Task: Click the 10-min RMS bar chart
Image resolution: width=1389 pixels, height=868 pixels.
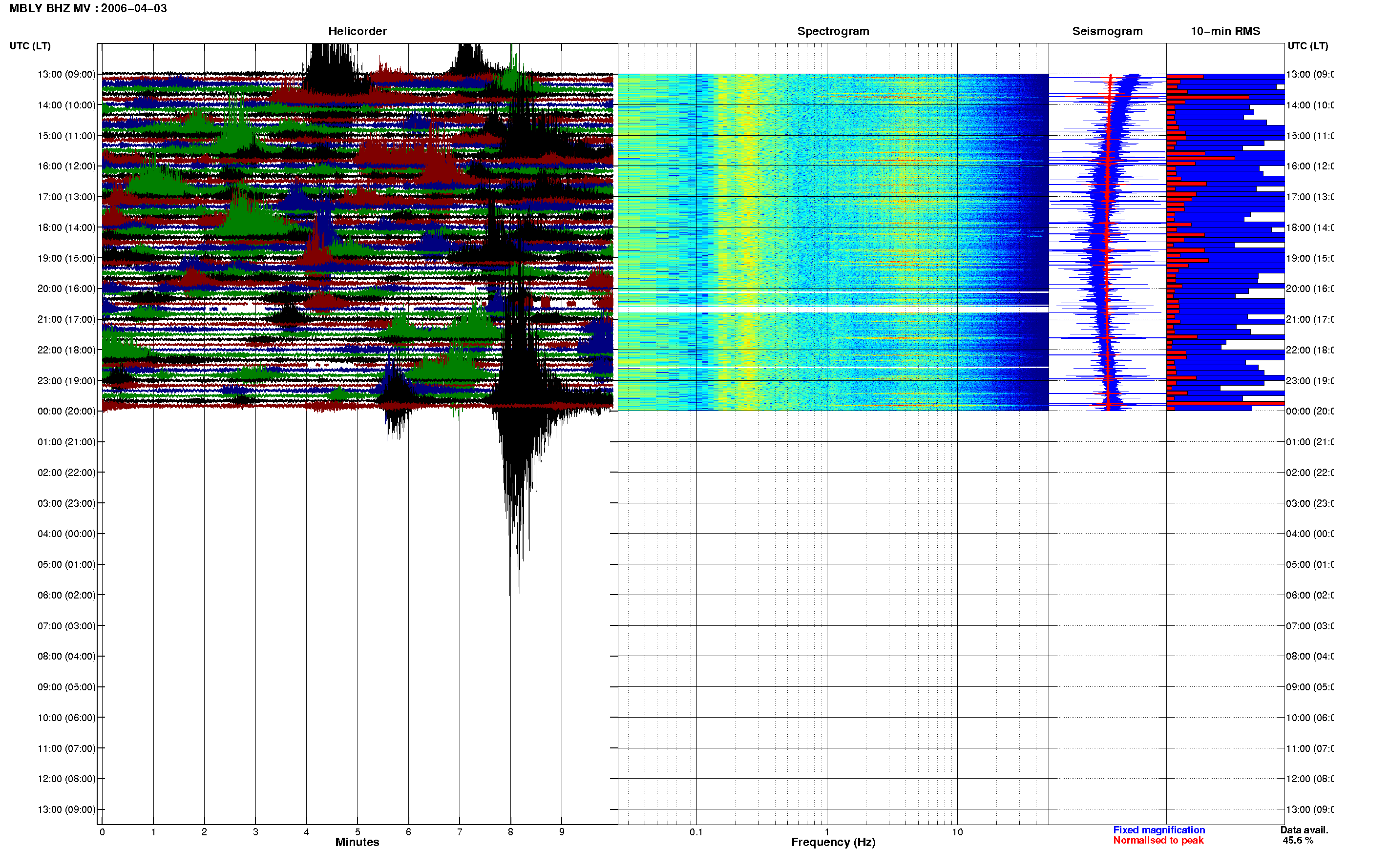Action: [x=1225, y=242]
